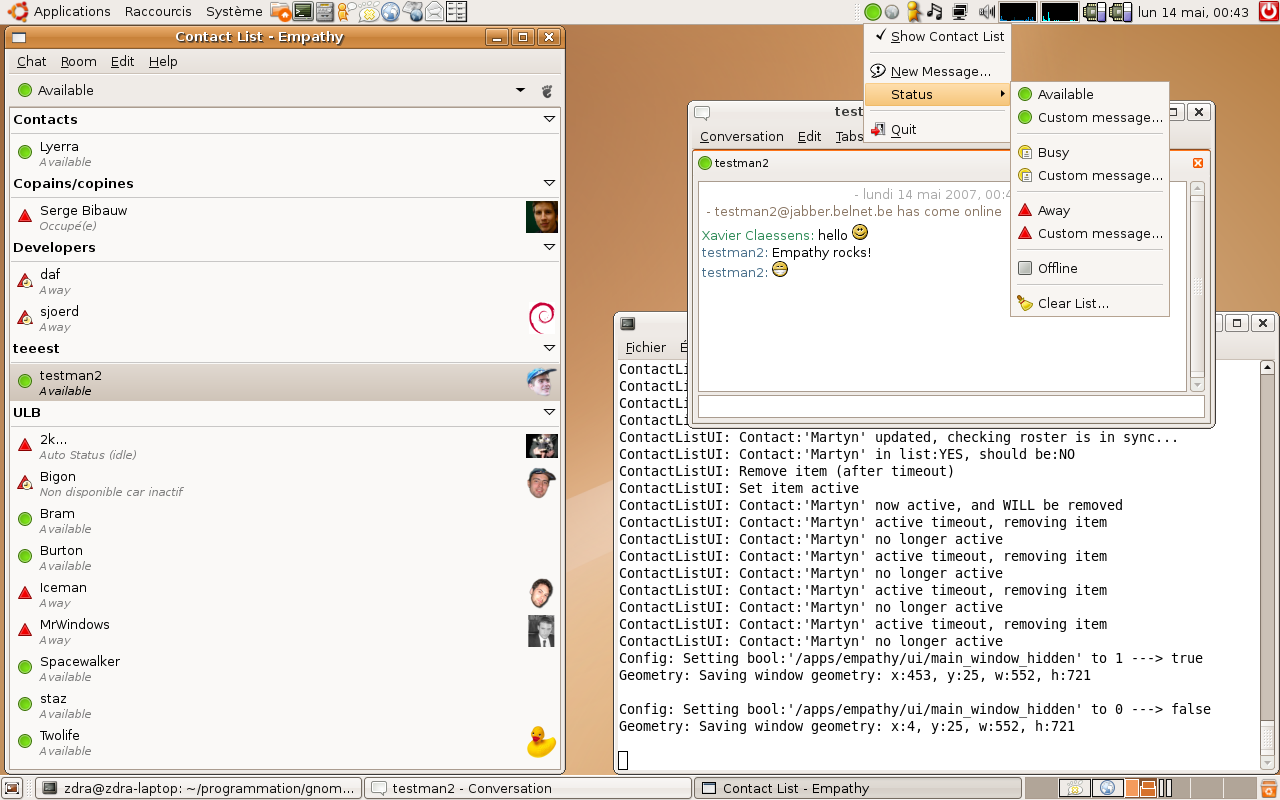This screenshot has height=800, width=1280.
Task: Click the chat conversation vertical scrollbar
Action: point(1197,286)
